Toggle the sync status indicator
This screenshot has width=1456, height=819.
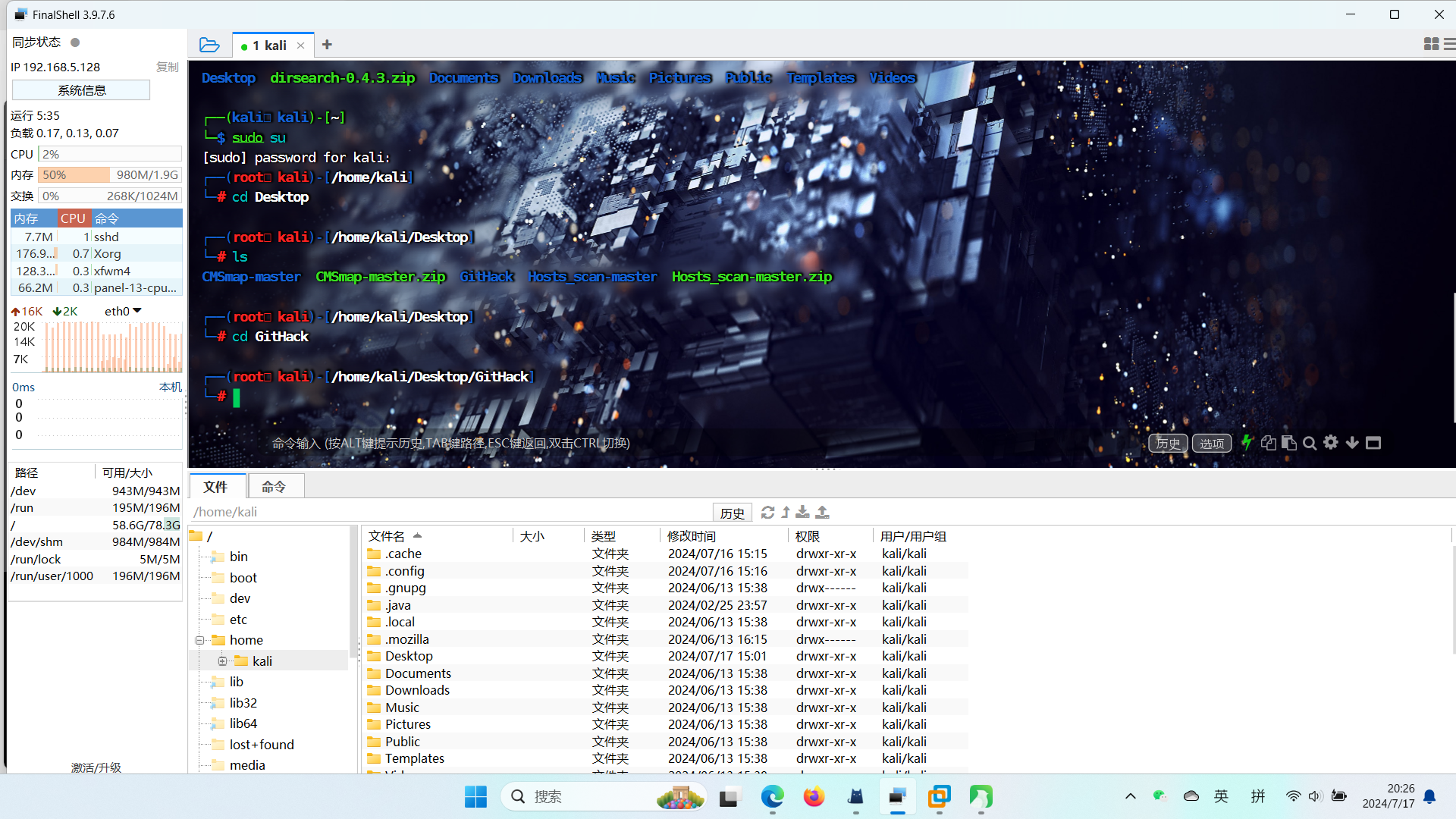pos(75,42)
